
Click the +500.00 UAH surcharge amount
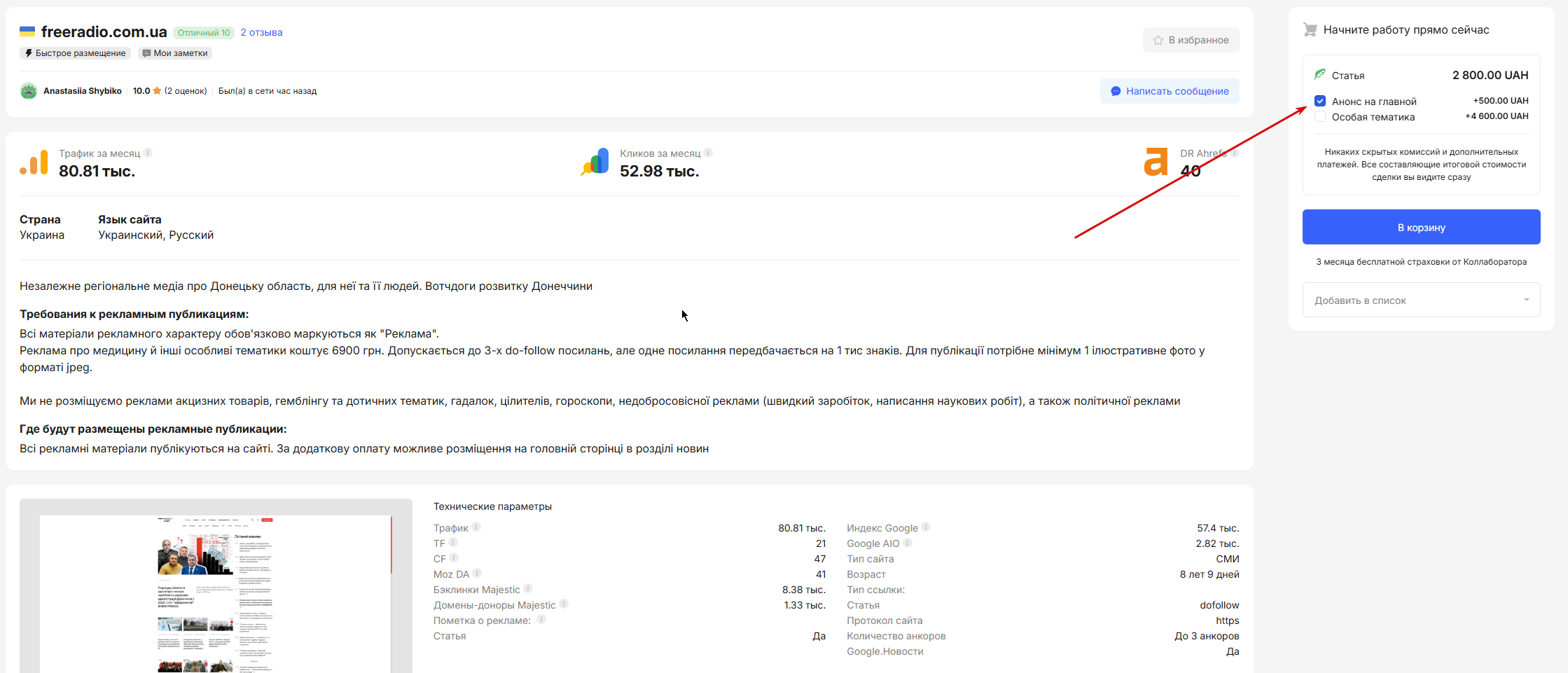click(1501, 101)
